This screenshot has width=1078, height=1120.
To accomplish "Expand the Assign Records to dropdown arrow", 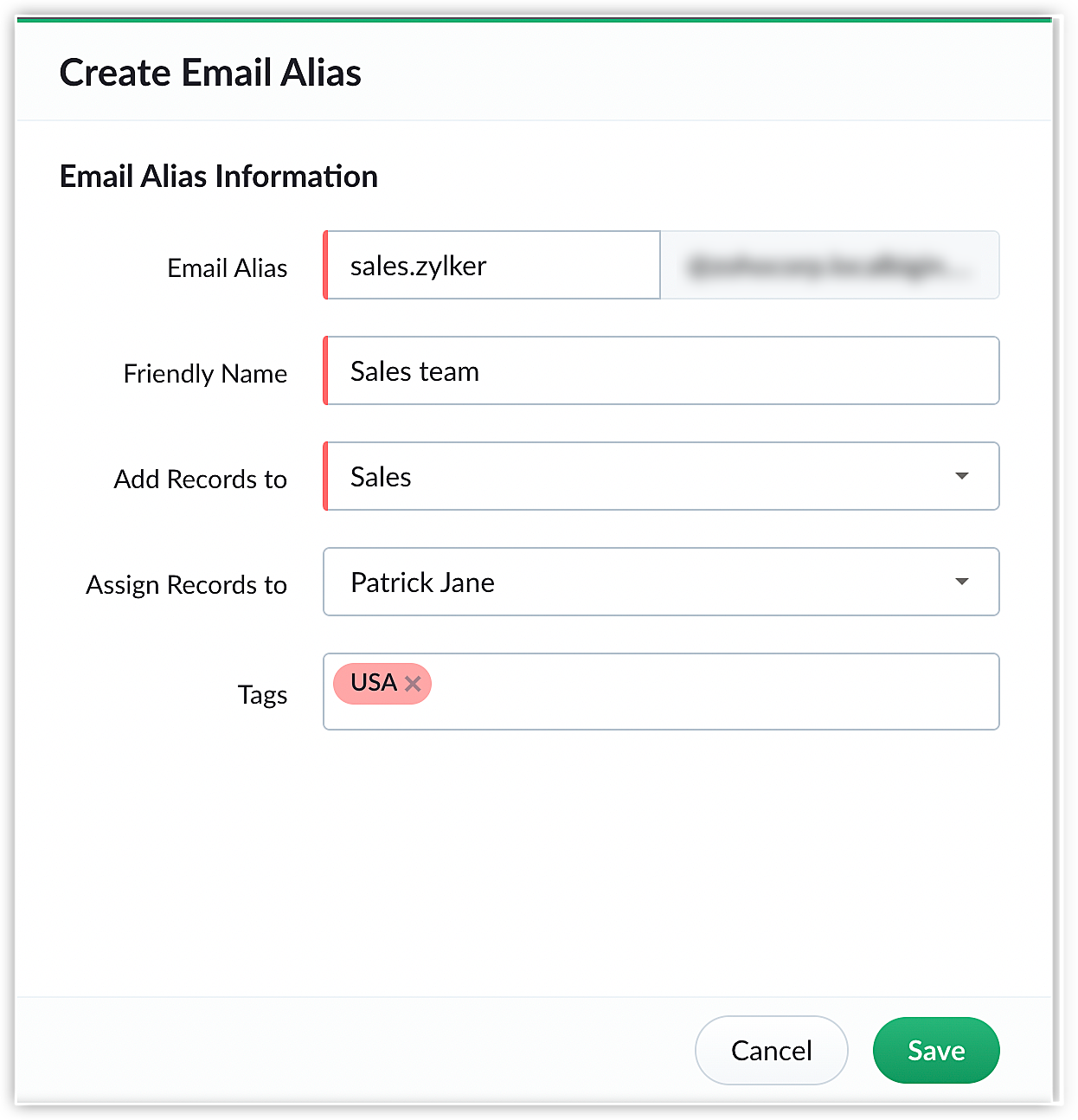I will click(961, 582).
